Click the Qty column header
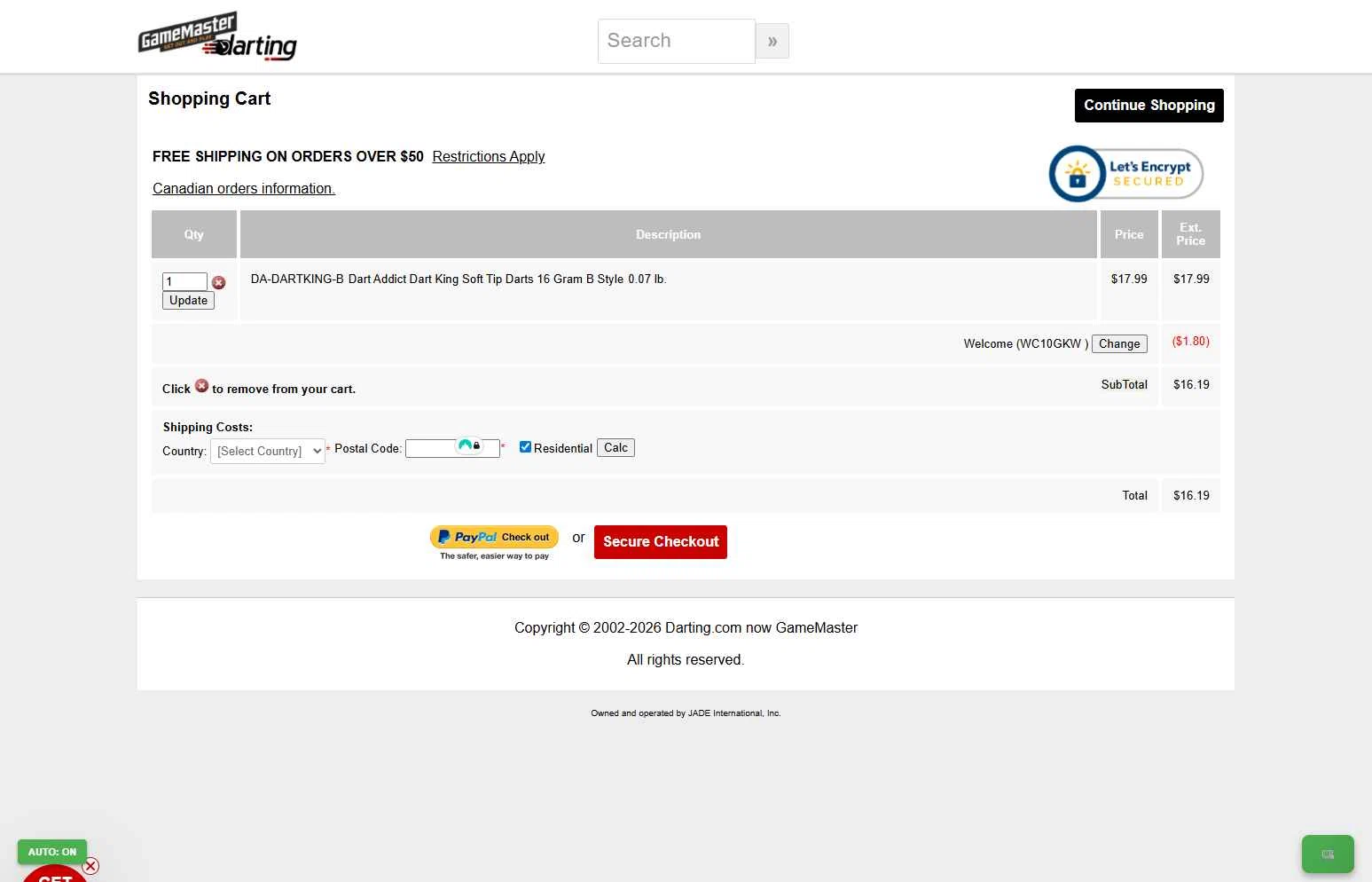1372x882 pixels. pos(194,234)
